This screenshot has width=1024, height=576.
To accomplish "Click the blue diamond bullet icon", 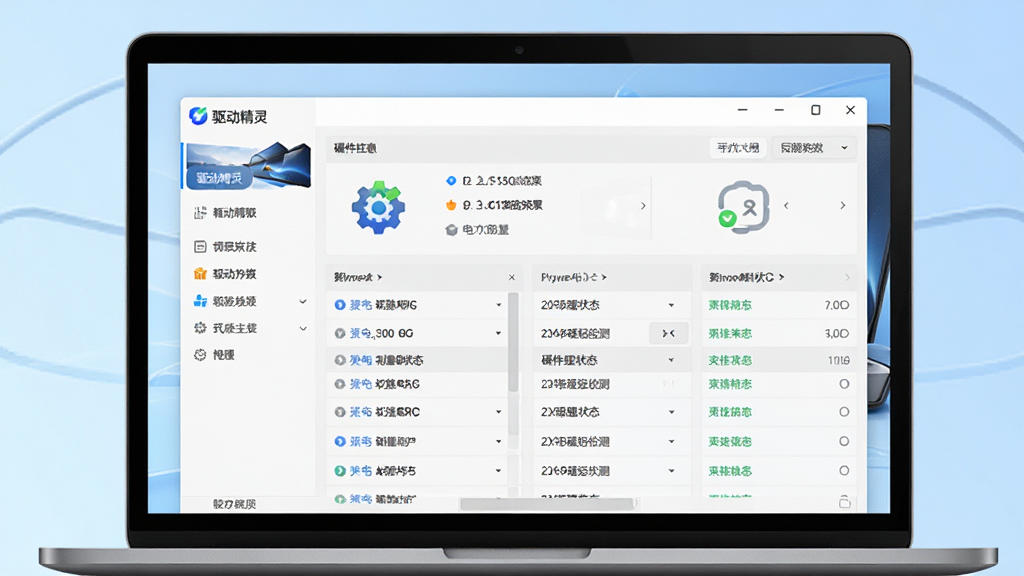I will [x=451, y=180].
